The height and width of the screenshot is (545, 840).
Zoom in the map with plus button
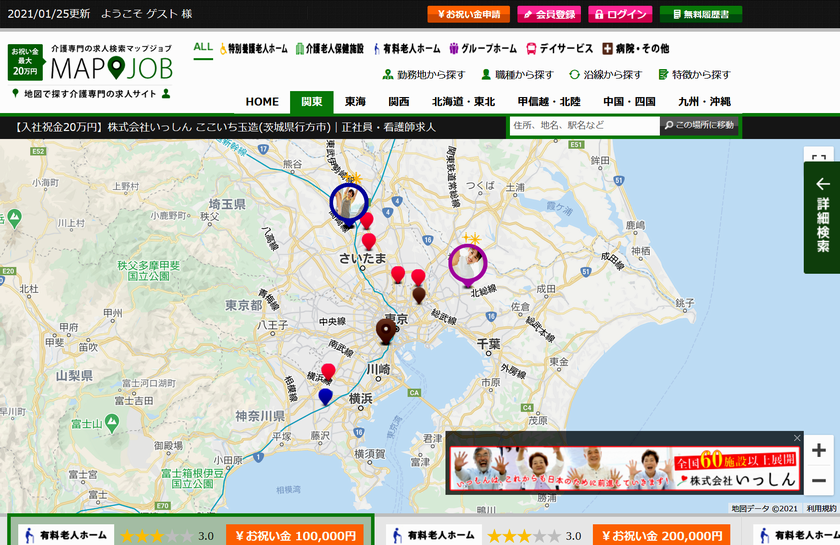point(818,450)
